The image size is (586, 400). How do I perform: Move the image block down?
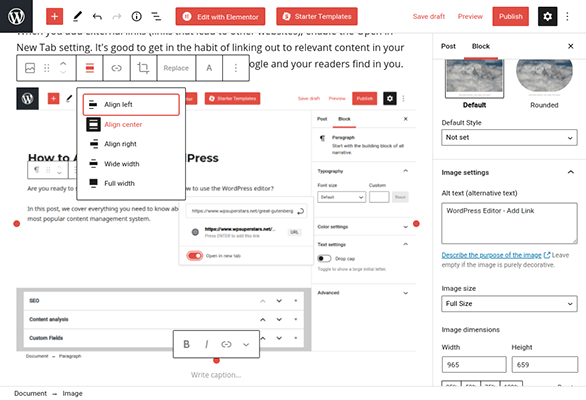pos(63,72)
